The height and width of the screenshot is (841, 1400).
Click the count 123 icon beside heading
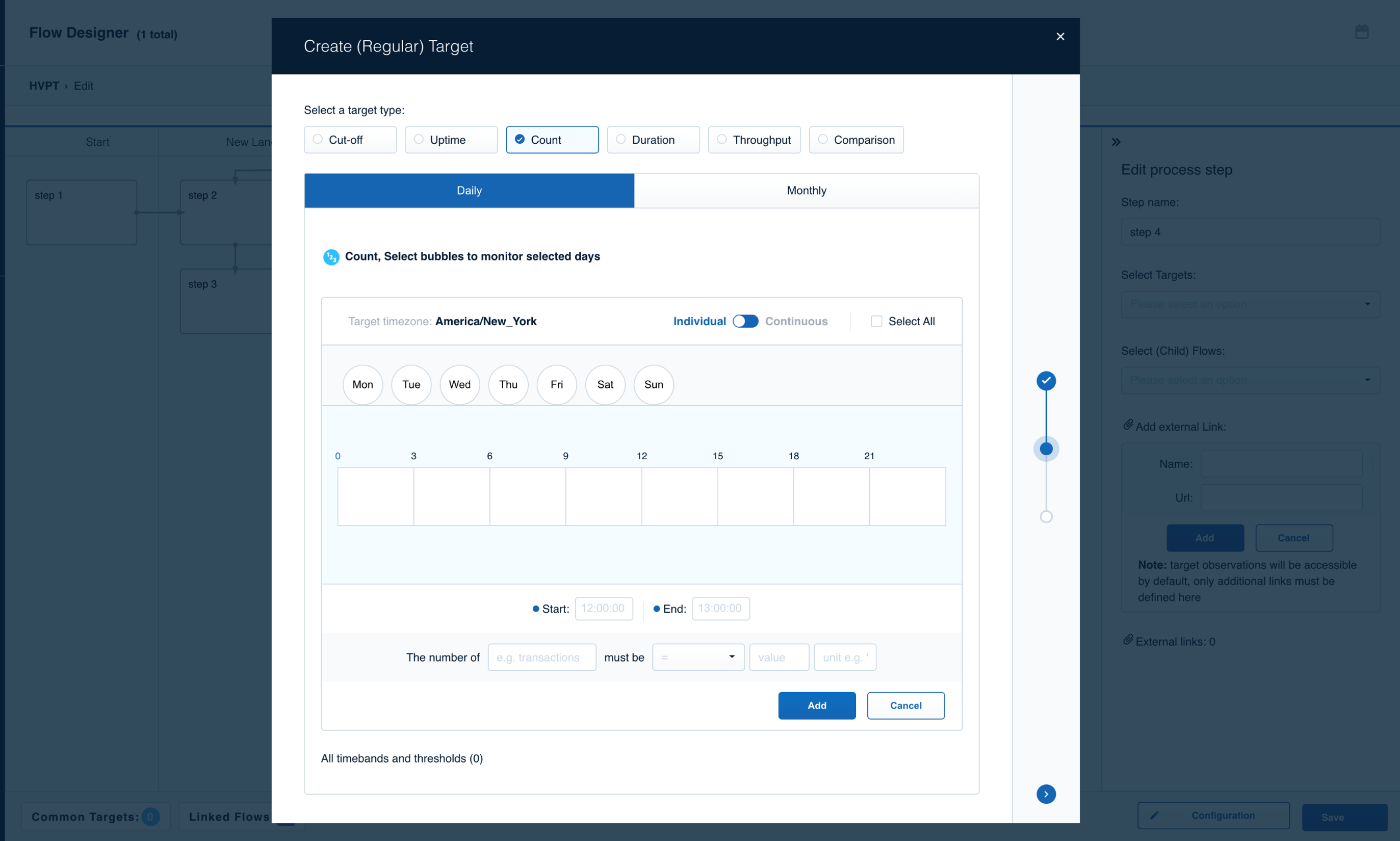pos(331,257)
